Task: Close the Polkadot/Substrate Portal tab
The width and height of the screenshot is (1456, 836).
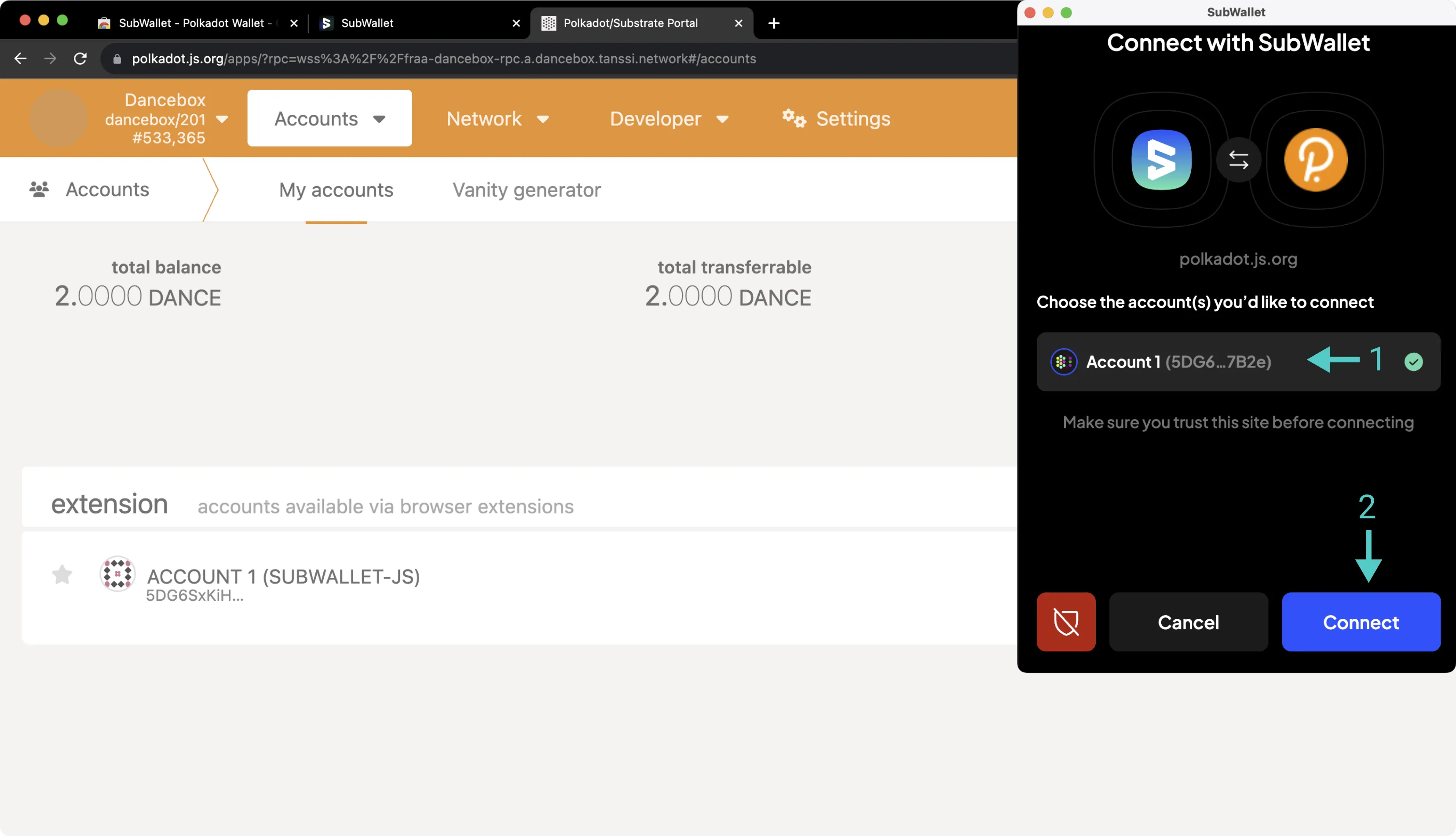Action: point(738,23)
